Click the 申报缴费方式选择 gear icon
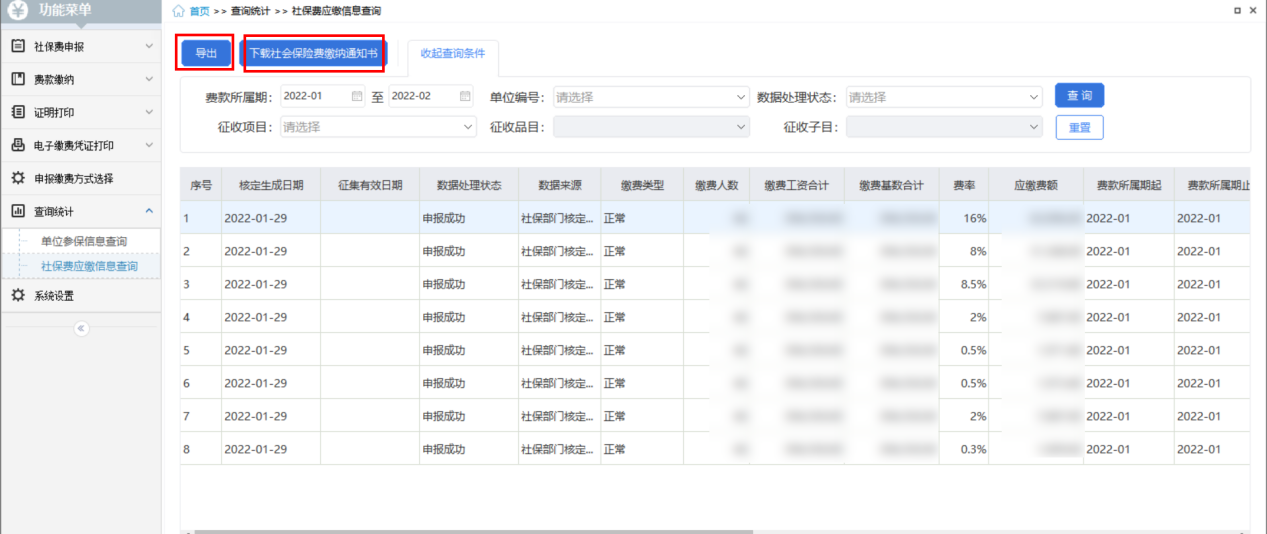 [18, 178]
